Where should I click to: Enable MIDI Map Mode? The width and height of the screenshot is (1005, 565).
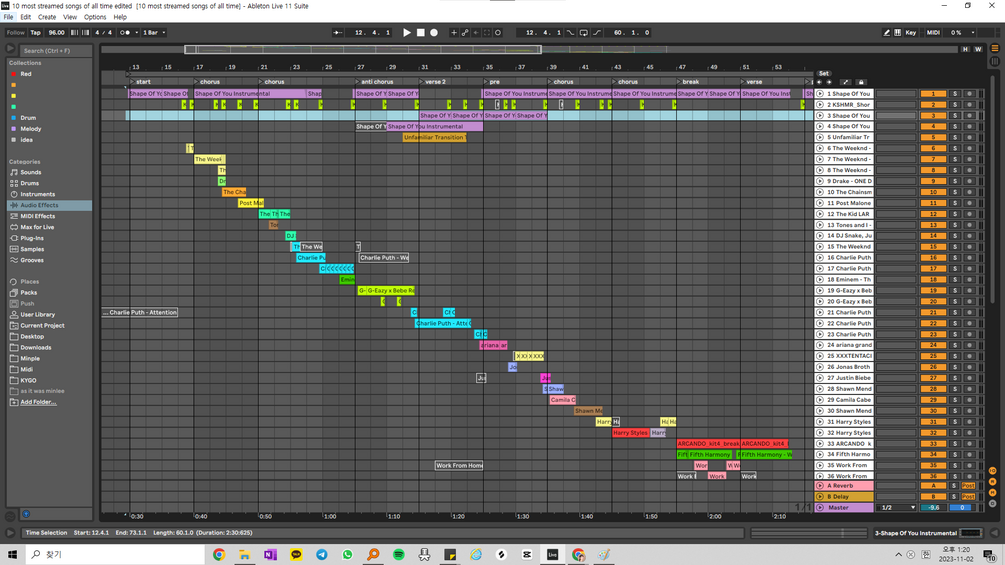coord(933,32)
